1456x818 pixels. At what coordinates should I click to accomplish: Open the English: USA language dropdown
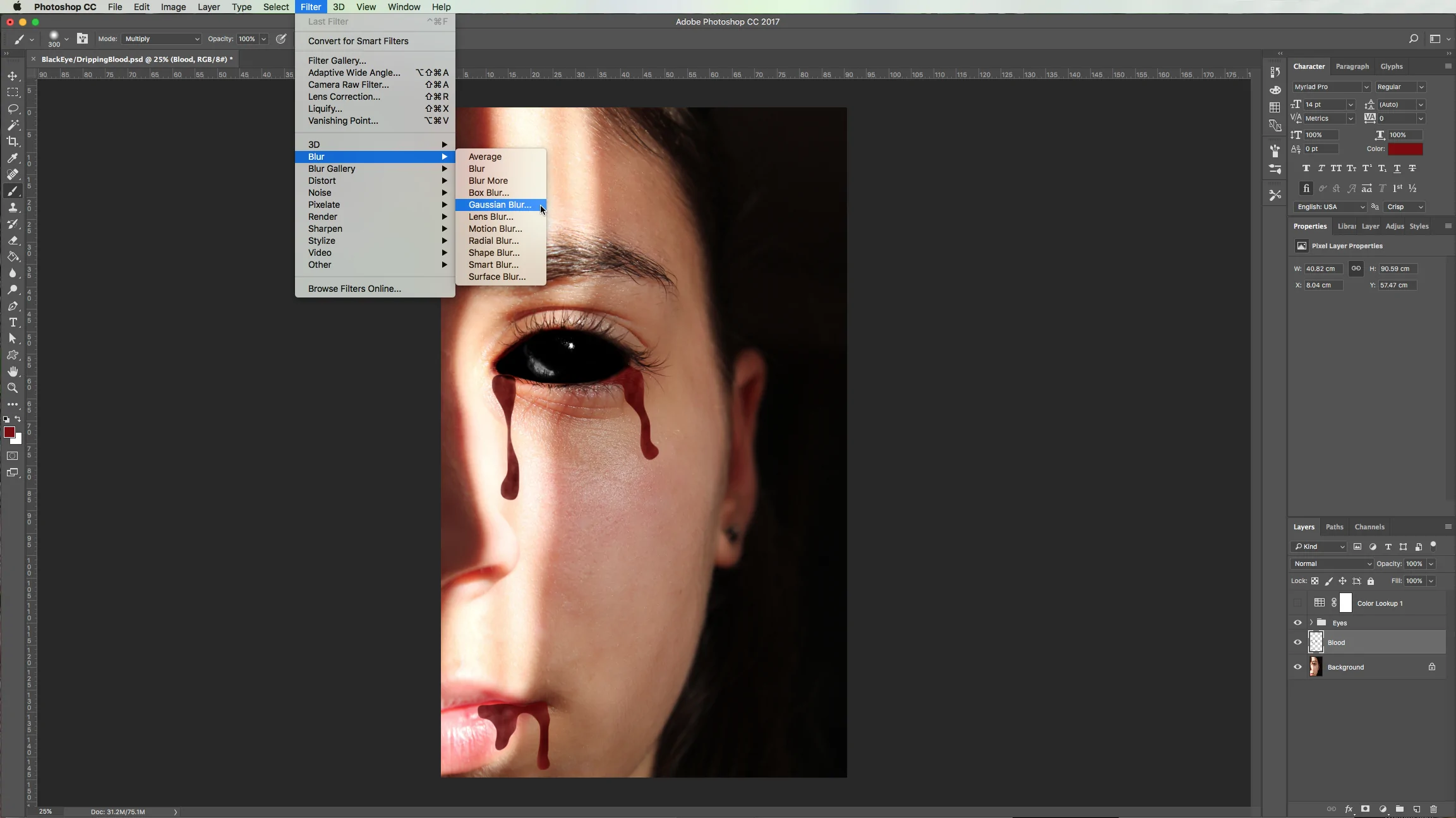1330,207
